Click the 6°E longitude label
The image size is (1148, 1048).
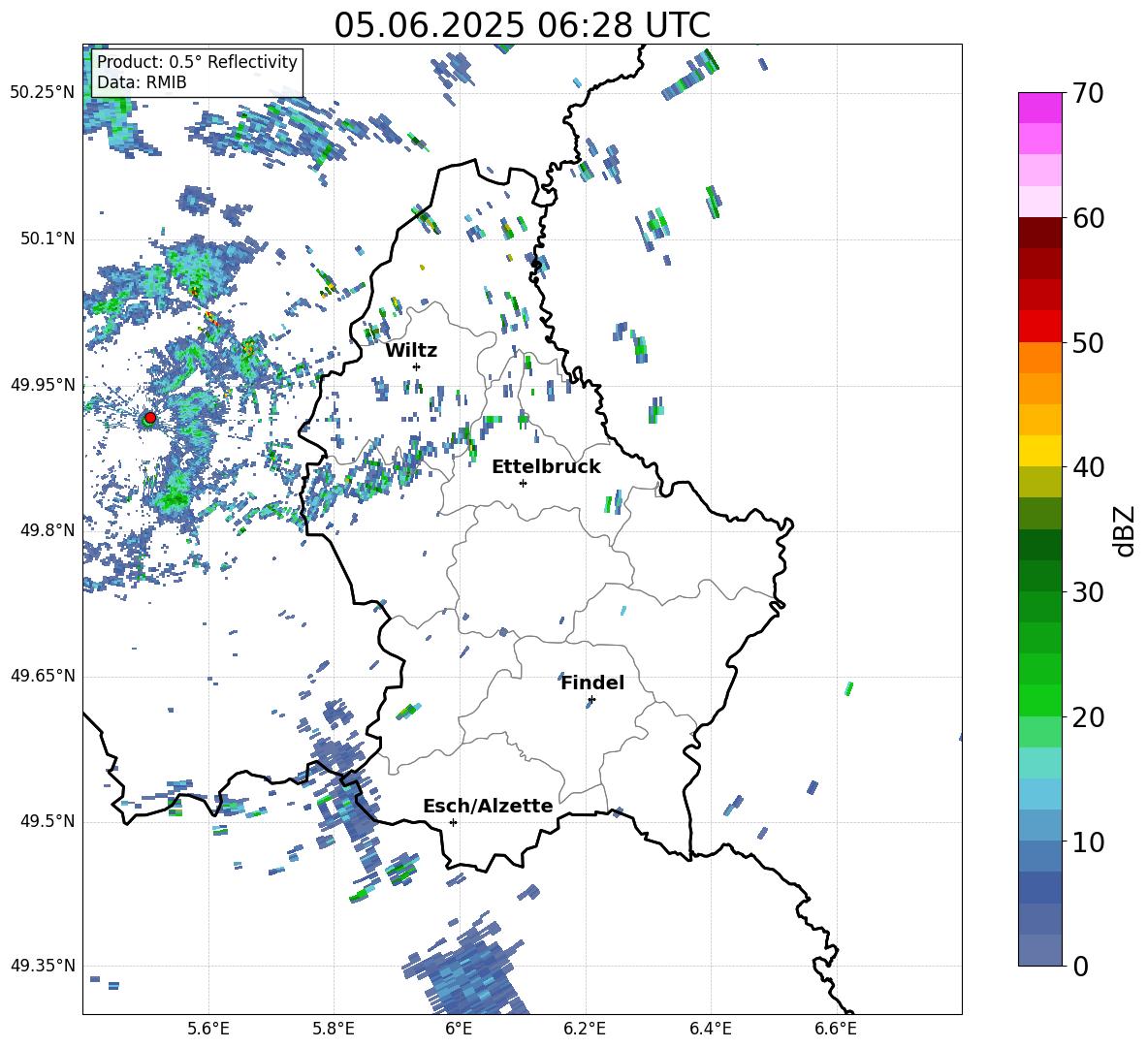pos(459,1030)
